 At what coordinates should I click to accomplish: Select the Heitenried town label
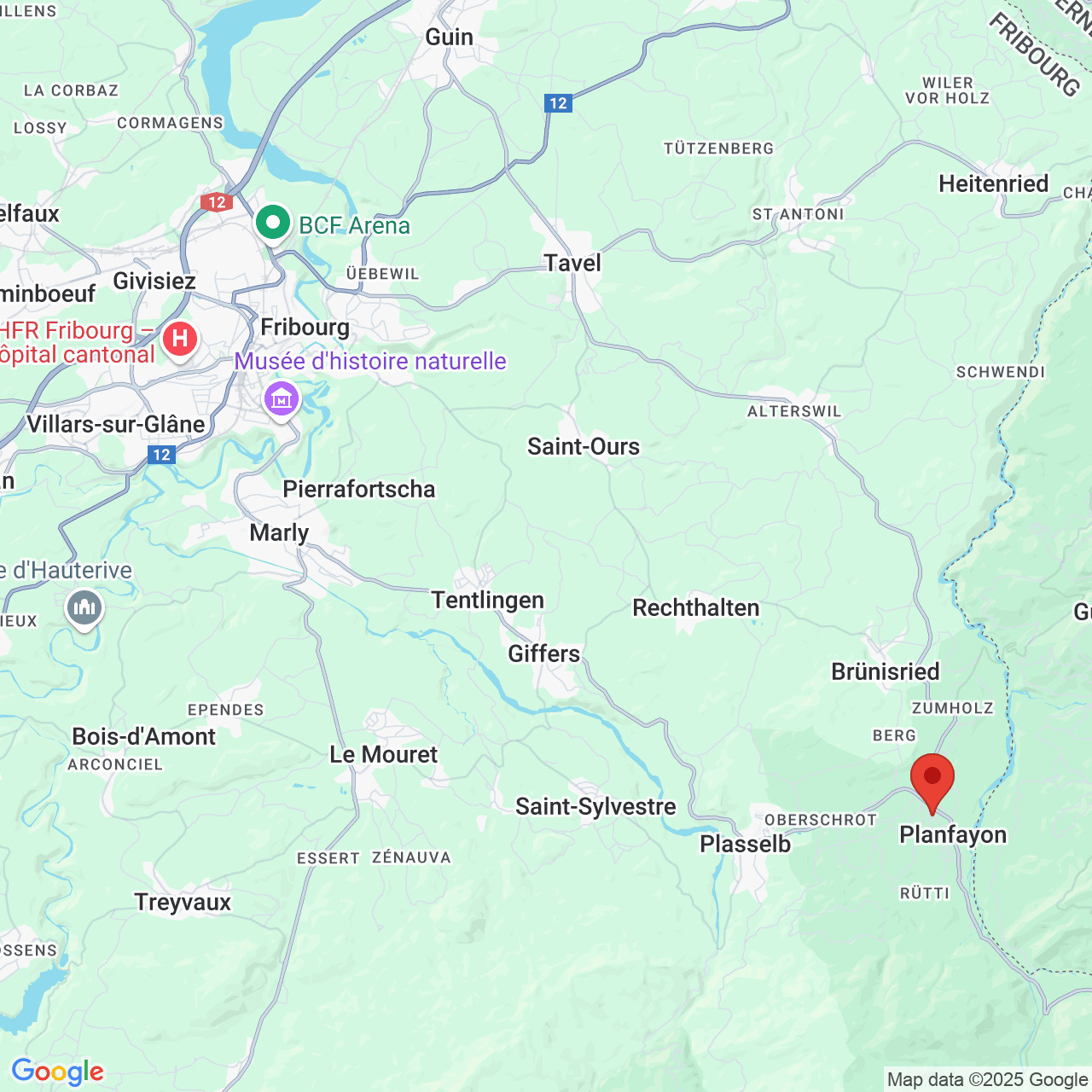click(994, 183)
